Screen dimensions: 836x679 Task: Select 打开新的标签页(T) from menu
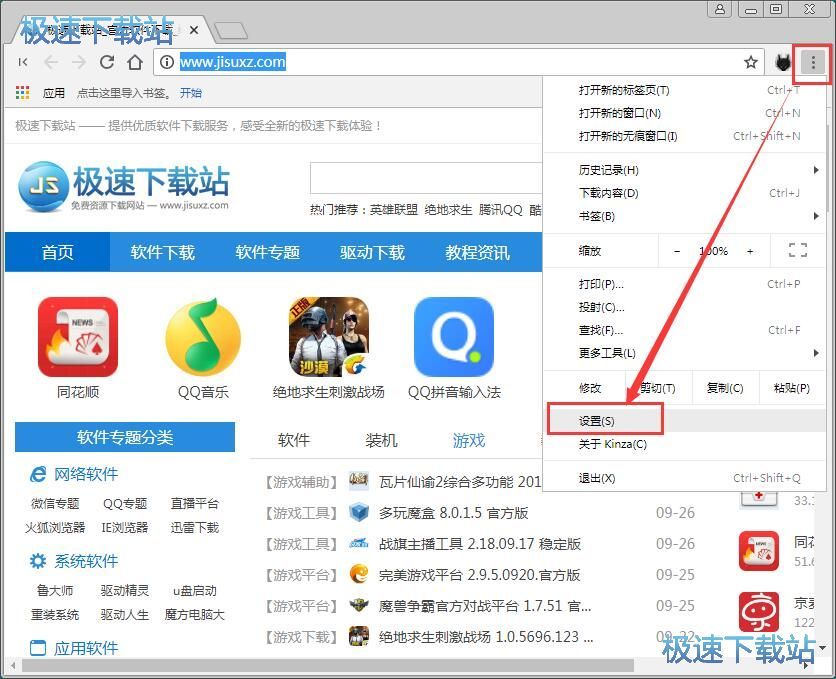pyautogui.click(x=685, y=90)
